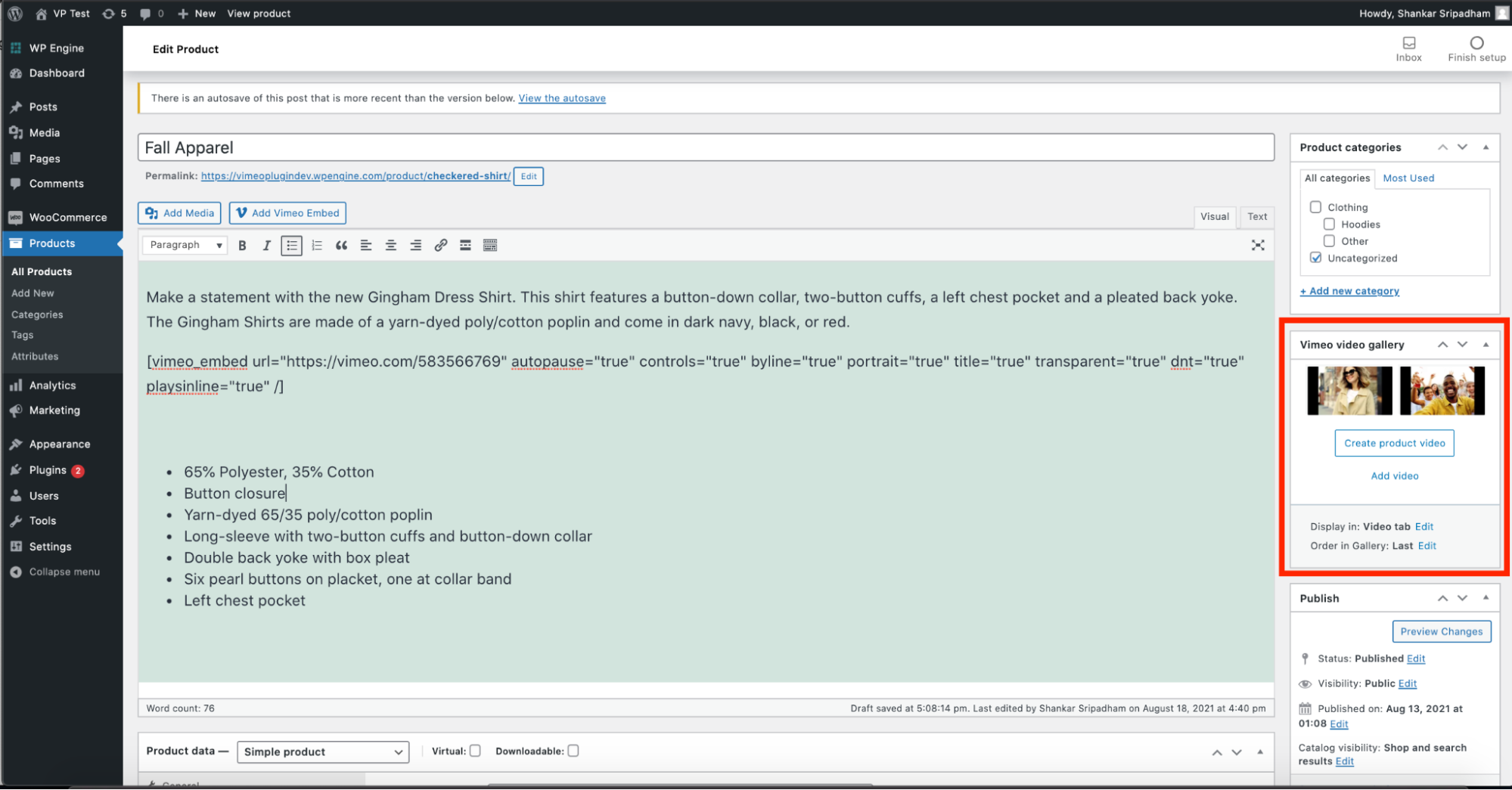Click the Add Vimeo Embed button
1512x790 pixels.
pyautogui.click(x=287, y=213)
